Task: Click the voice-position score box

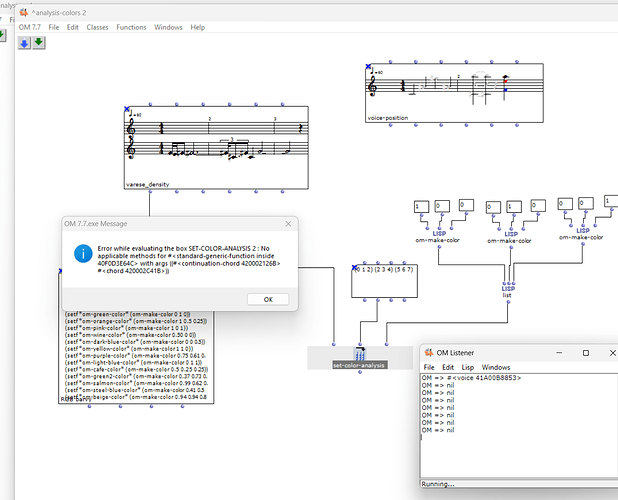Action: tap(454, 93)
